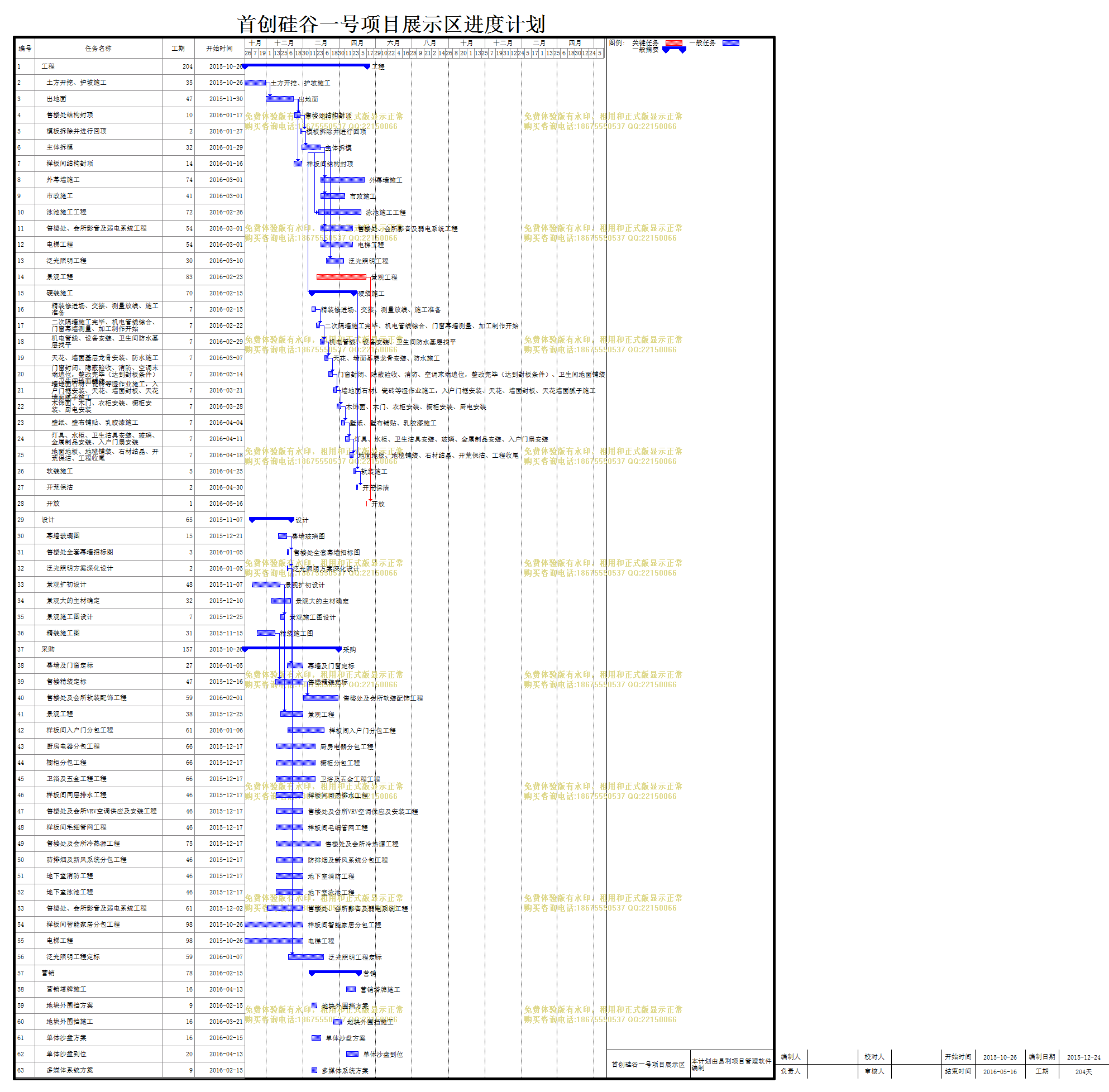Select task name 设计 in row 29
Viewport: 1109px width, 1092px height.
(47, 520)
